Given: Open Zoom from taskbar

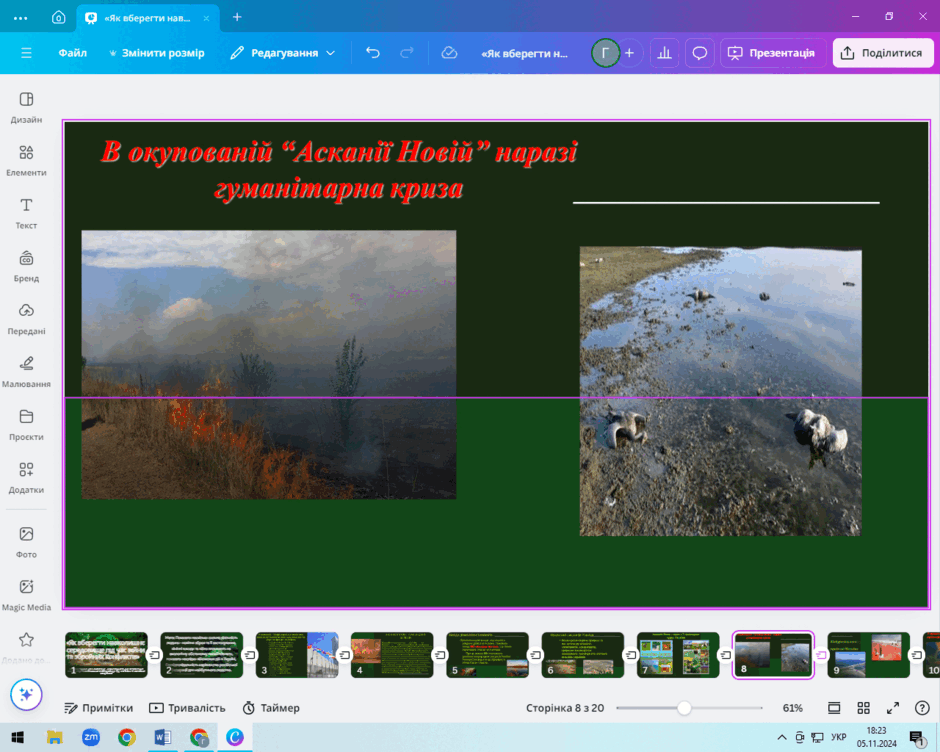Looking at the screenshot, I should (x=91, y=737).
